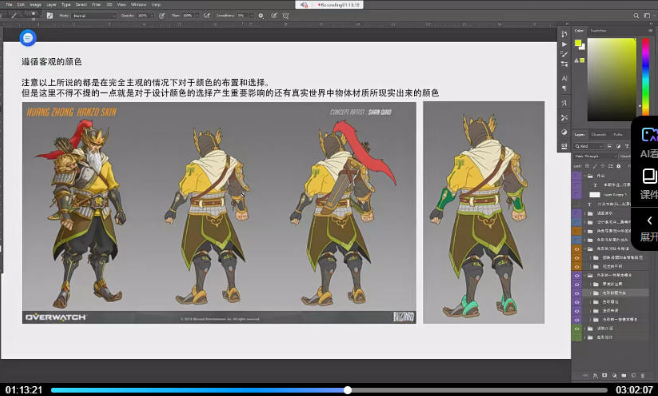Filter layers by adjustment layers icon

pyautogui.click(x=618, y=146)
